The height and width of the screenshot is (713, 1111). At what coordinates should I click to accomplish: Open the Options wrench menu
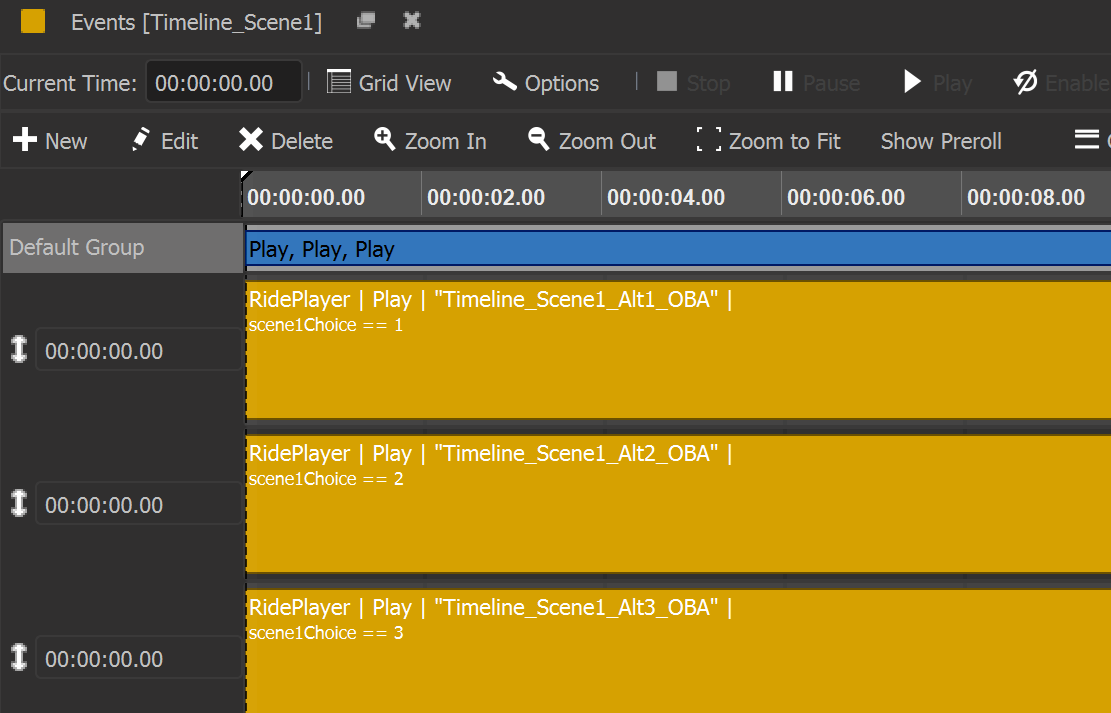(546, 83)
